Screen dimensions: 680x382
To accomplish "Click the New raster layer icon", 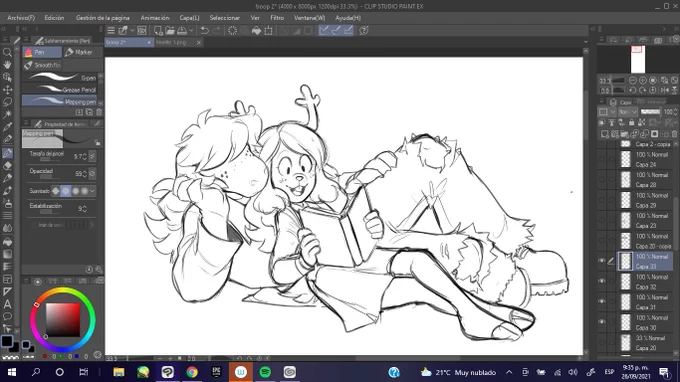I will coord(605,134).
